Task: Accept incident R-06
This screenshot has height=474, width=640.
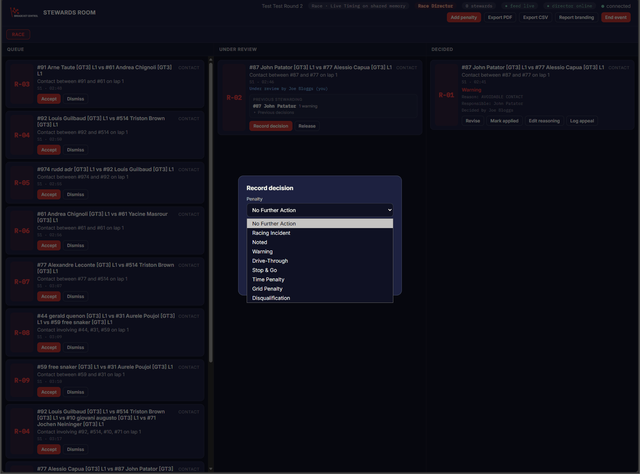Action: (x=49, y=245)
